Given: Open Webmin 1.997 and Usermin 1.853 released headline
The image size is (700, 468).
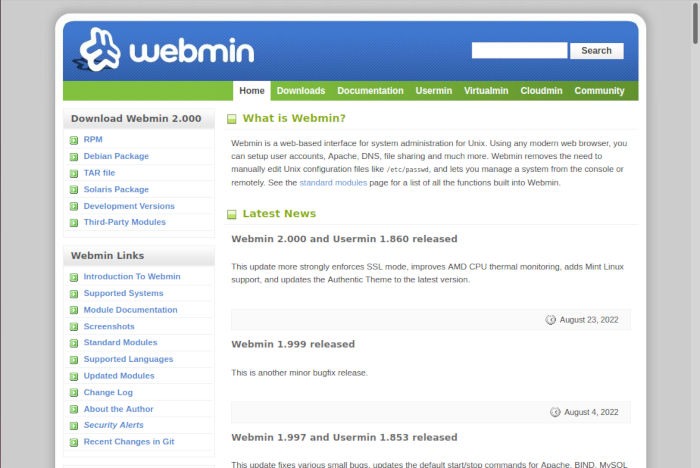Looking at the screenshot, I should click(x=344, y=437).
